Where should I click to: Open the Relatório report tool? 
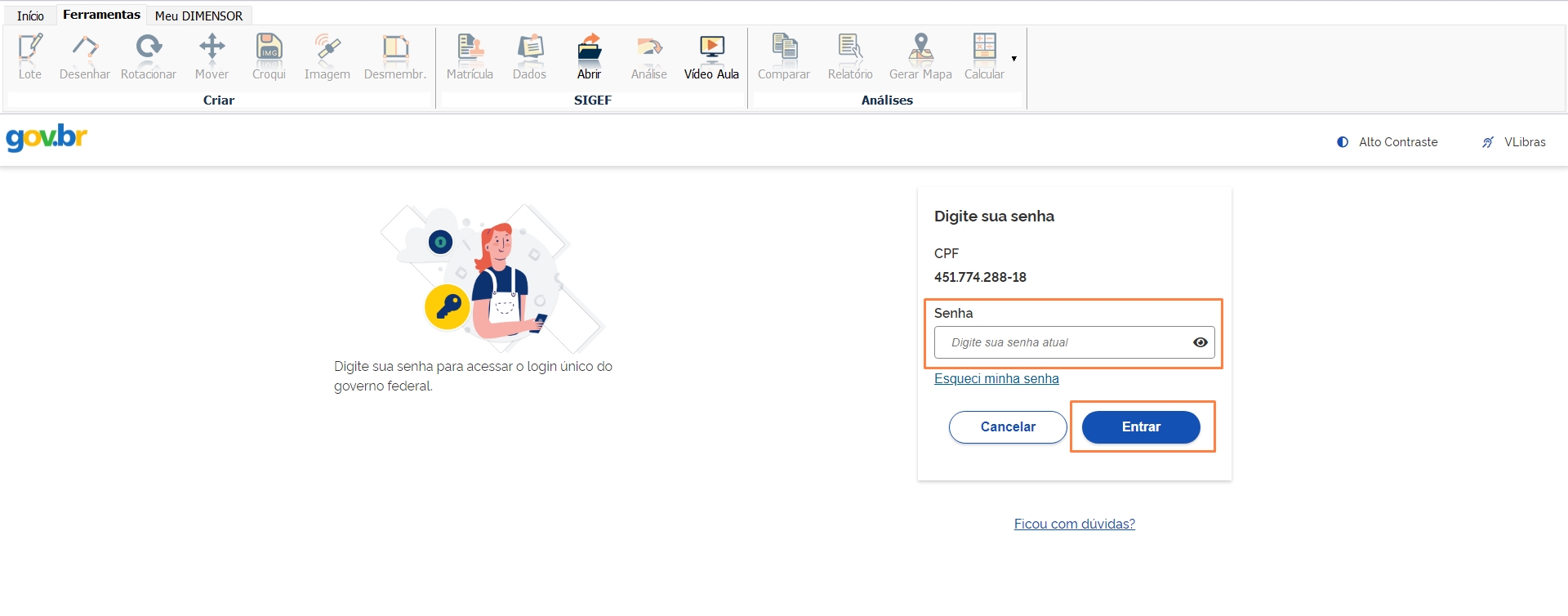pos(850,56)
